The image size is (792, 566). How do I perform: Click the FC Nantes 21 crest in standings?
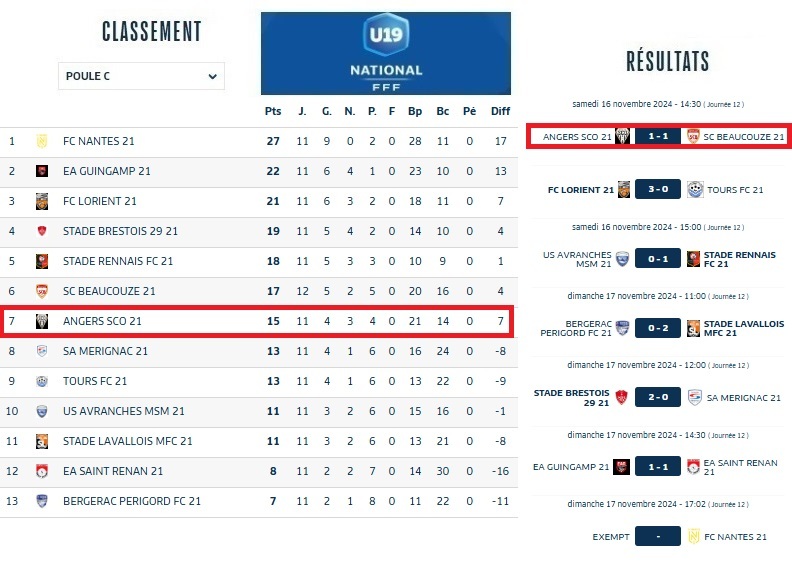click(x=42, y=141)
